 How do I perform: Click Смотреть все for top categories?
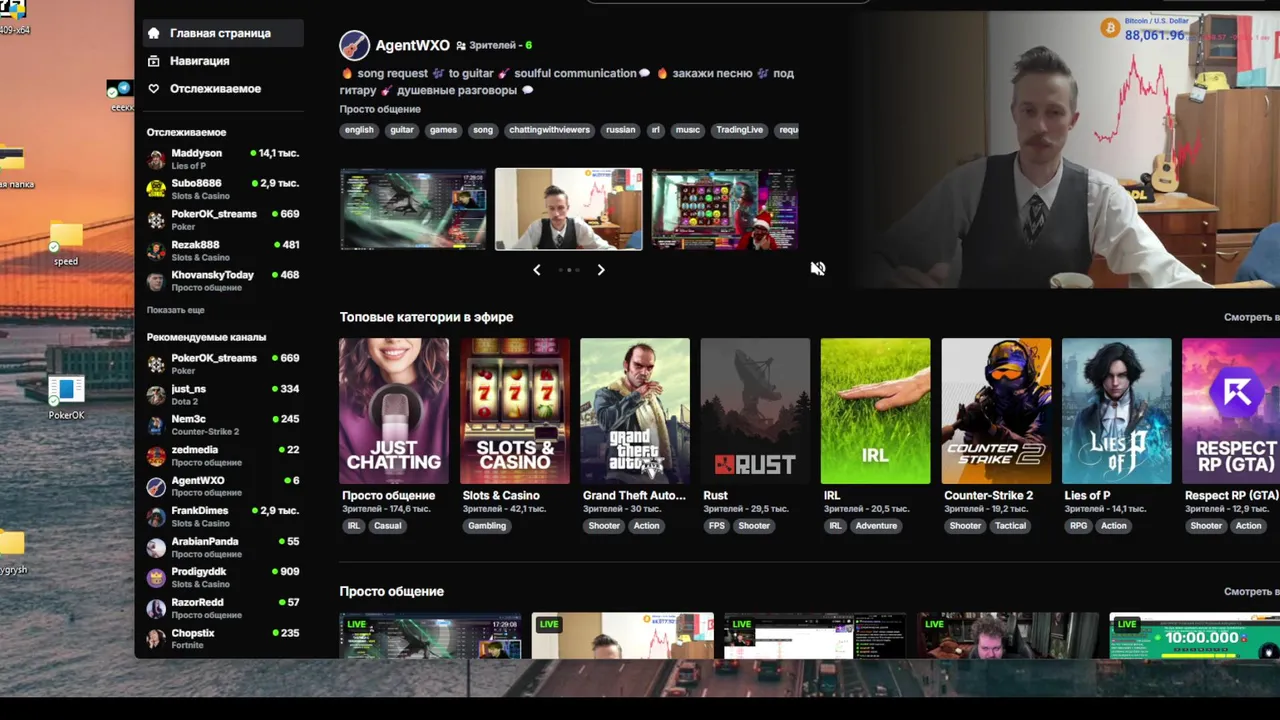[1251, 317]
